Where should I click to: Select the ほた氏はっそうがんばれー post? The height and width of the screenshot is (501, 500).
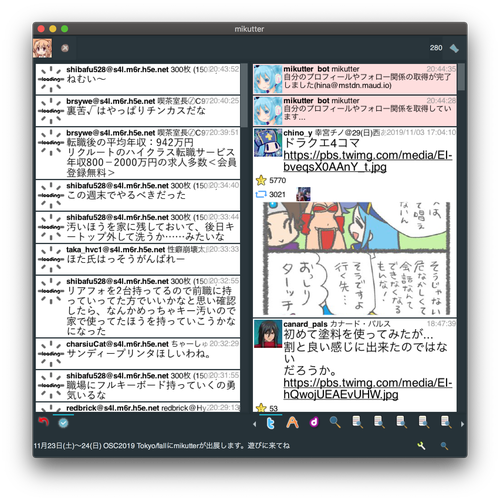coord(138,259)
